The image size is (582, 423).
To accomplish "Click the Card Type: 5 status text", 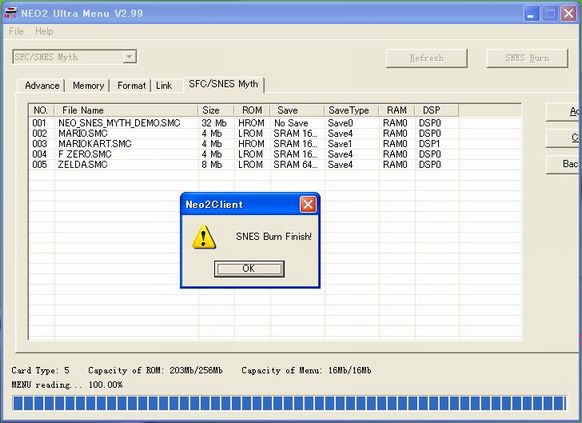I will click(x=40, y=371).
